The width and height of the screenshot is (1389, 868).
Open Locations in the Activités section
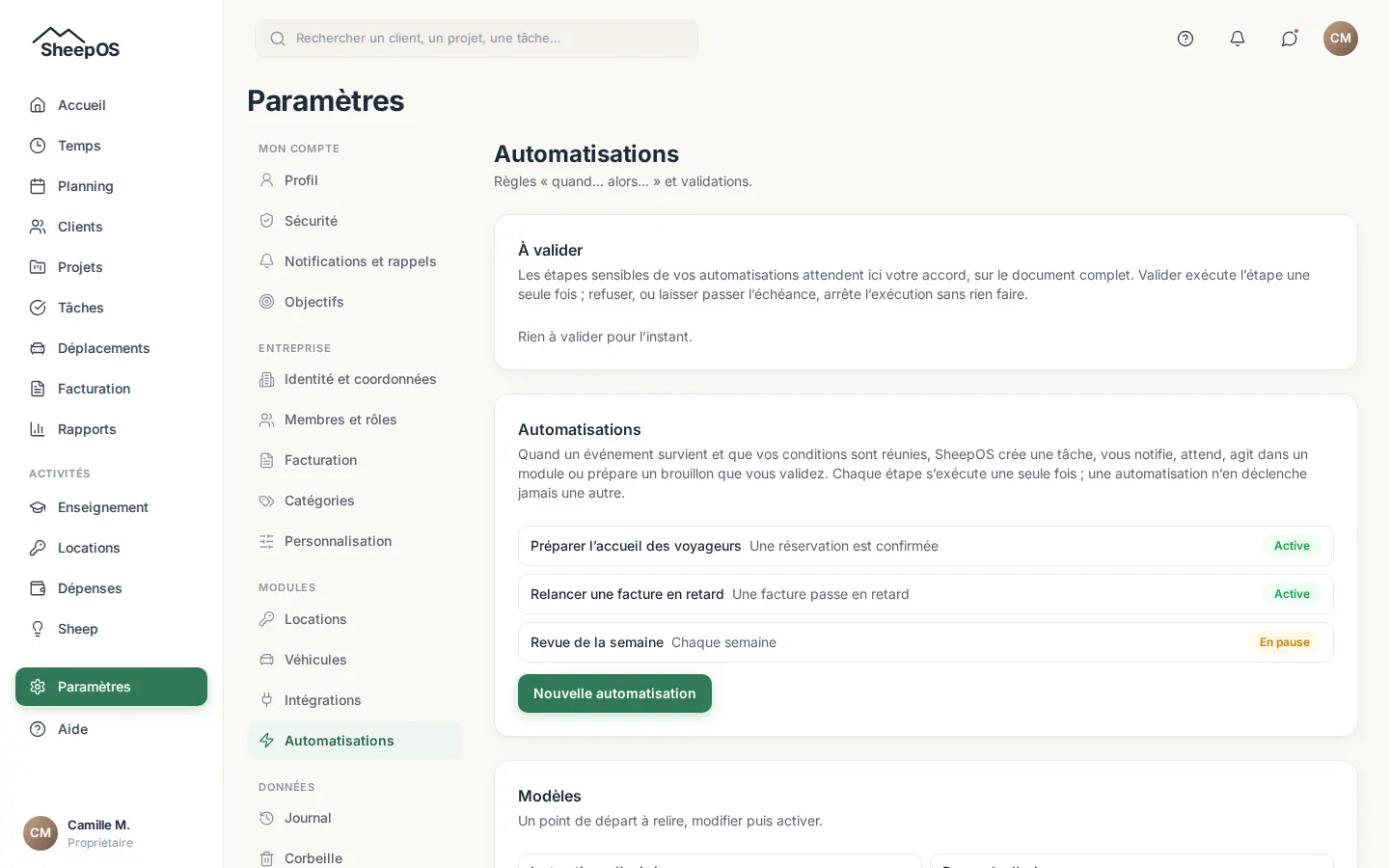point(111,548)
